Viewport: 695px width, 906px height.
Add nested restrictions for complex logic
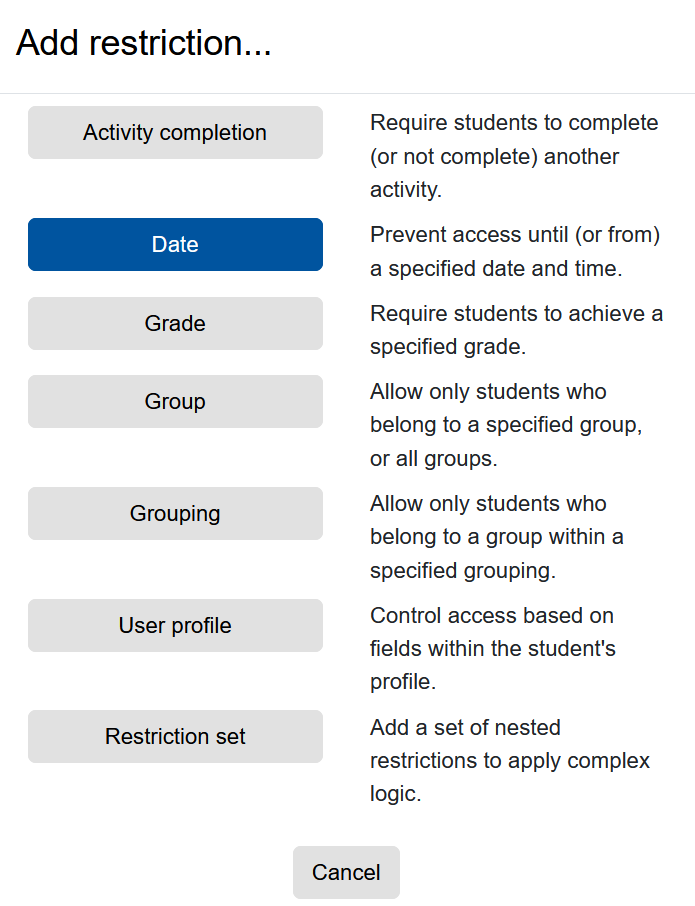pos(175,736)
